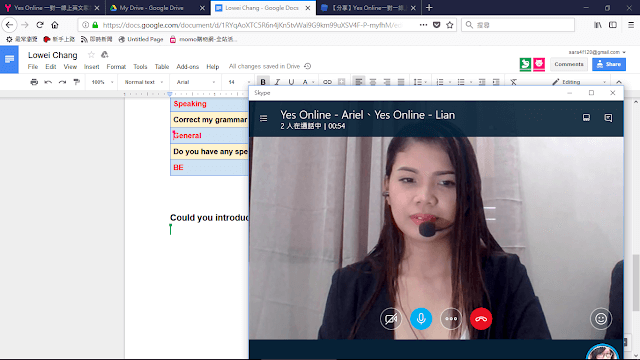Insert a link with the link icon
This screenshot has height=360, width=640.
(327, 82)
